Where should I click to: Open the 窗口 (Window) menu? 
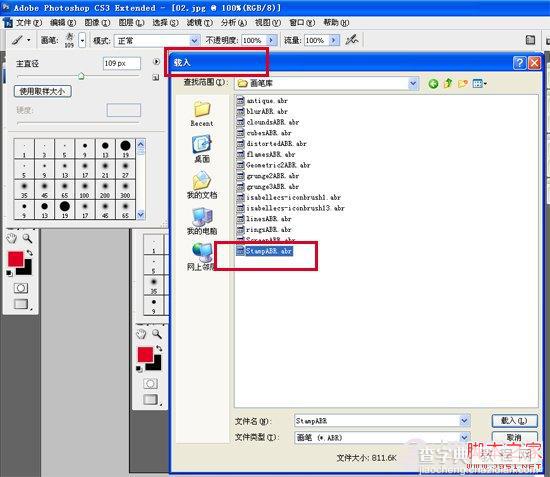coord(302,23)
